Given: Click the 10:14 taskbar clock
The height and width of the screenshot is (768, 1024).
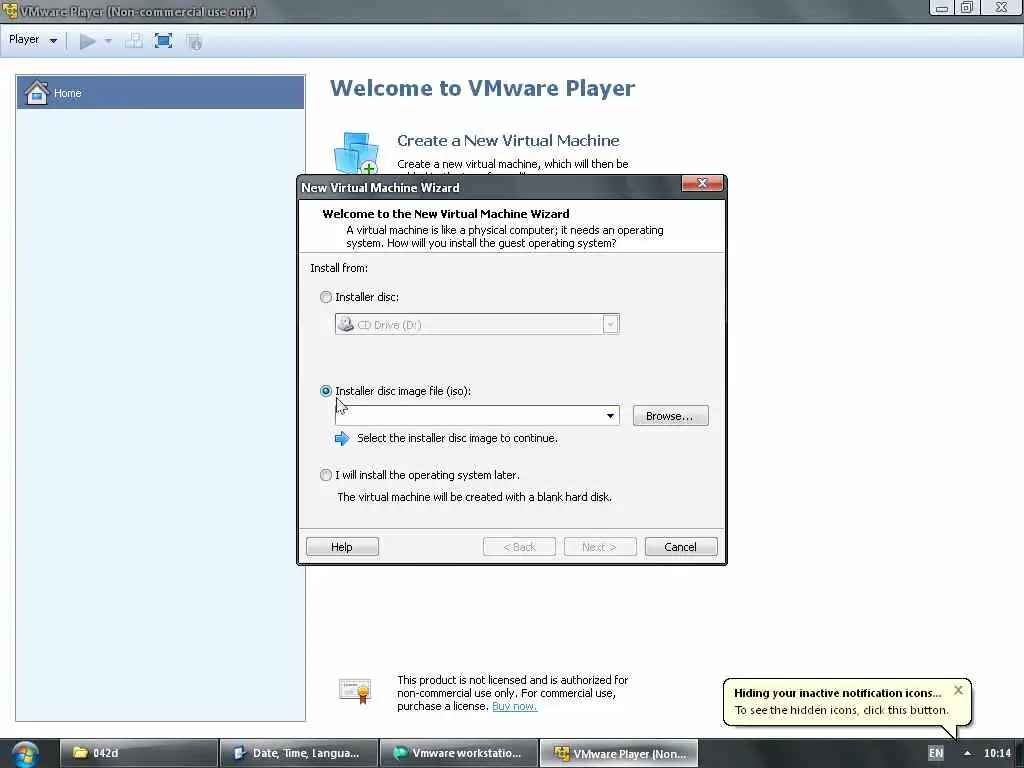Looking at the screenshot, I should click(x=997, y=753).
